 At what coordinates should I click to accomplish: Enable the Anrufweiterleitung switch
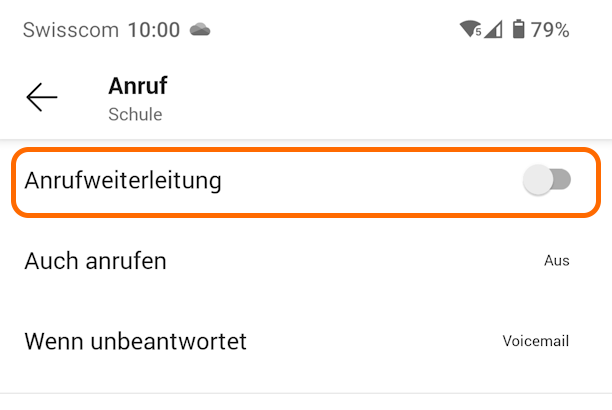tap(547, 180)
